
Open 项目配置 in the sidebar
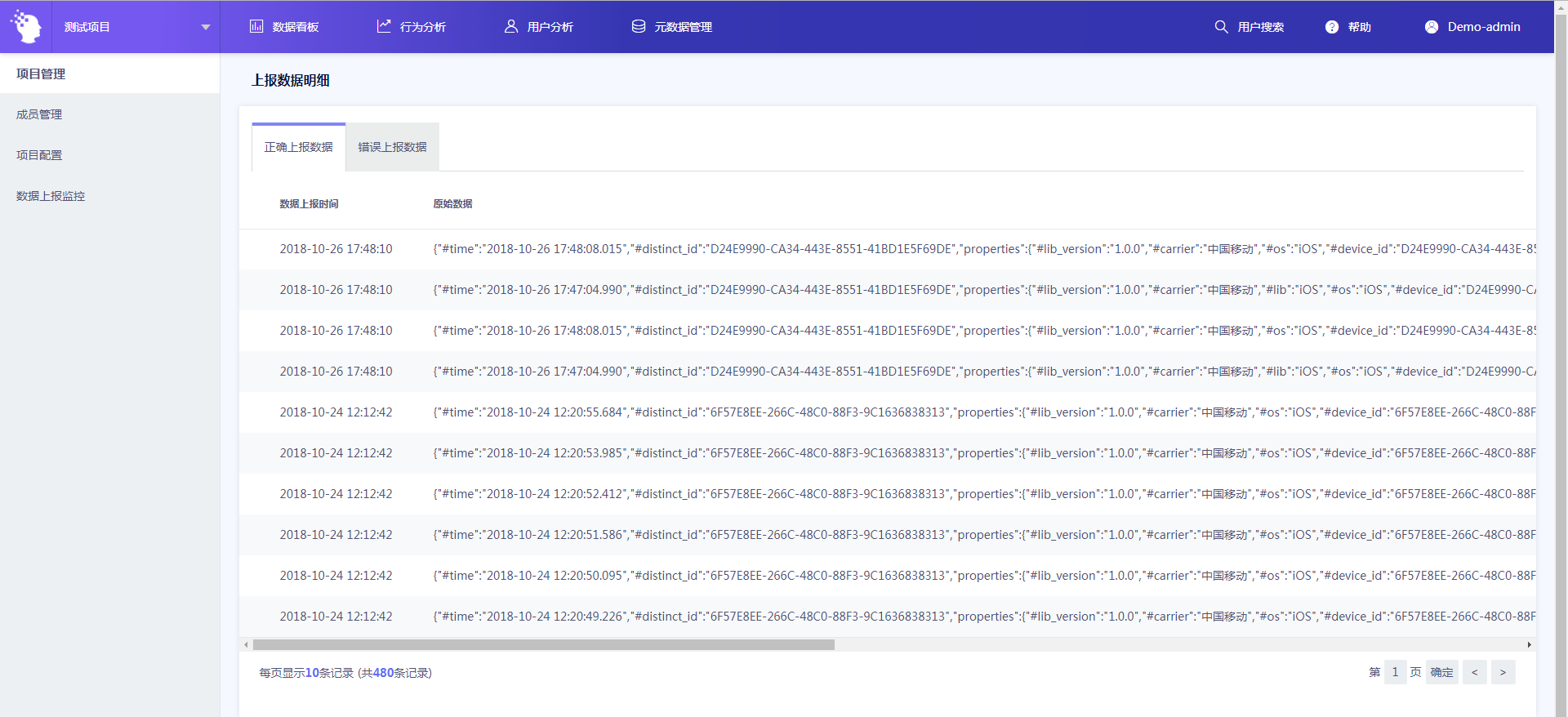coord(39,155)
